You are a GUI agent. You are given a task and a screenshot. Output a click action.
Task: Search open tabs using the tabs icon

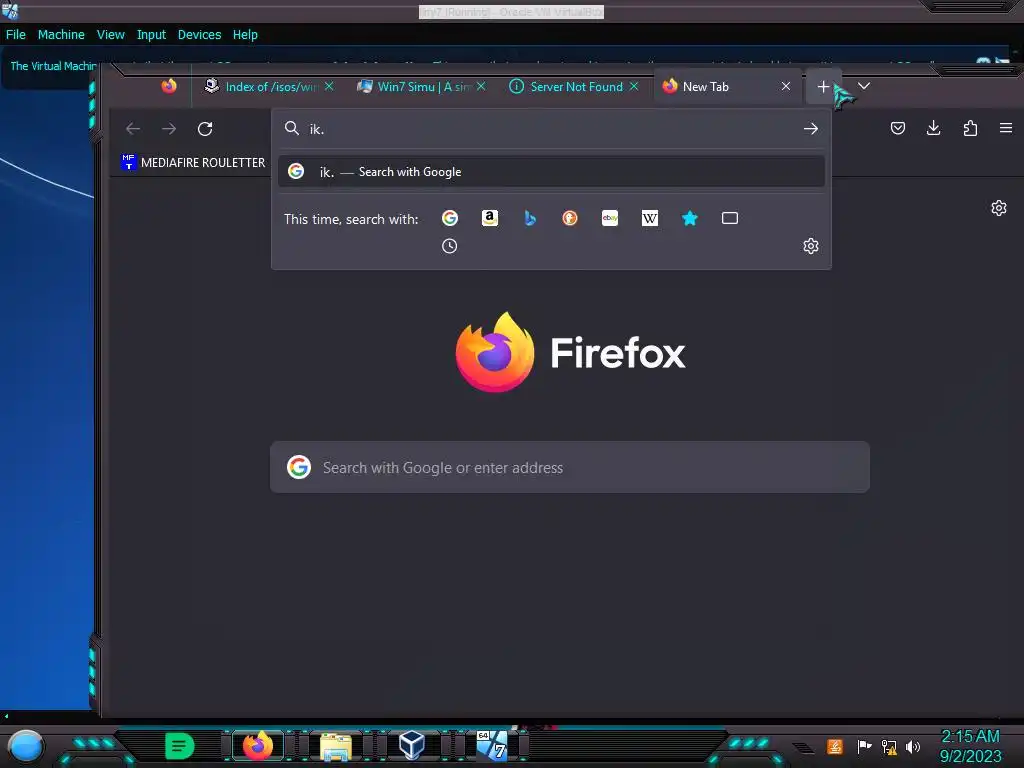pyautogui.click(x=729, y=218)
